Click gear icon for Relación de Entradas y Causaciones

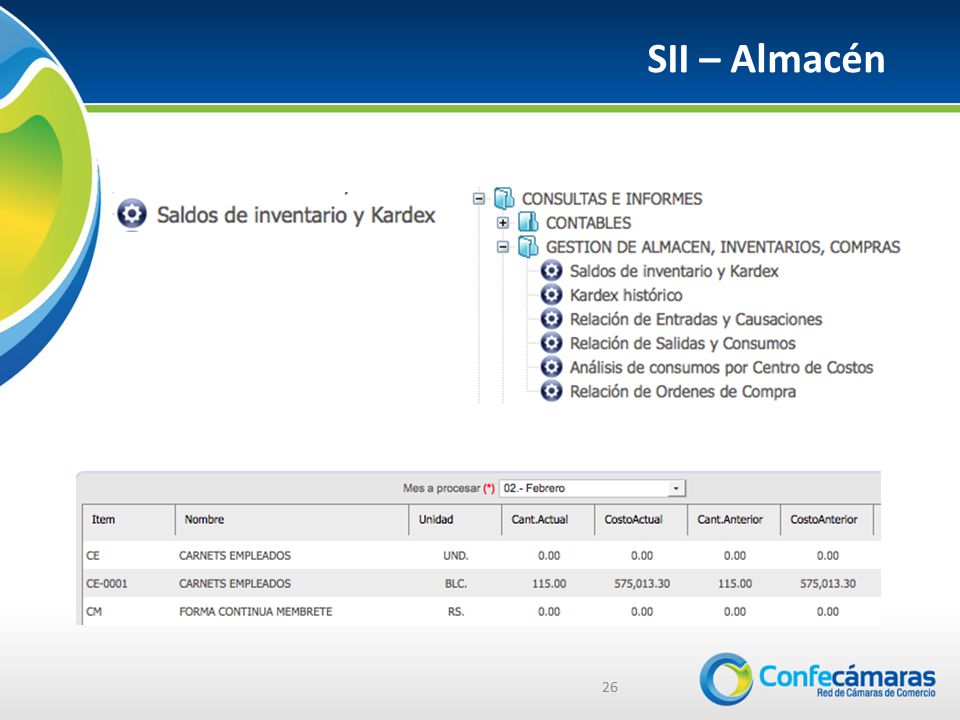click(551, 319)
